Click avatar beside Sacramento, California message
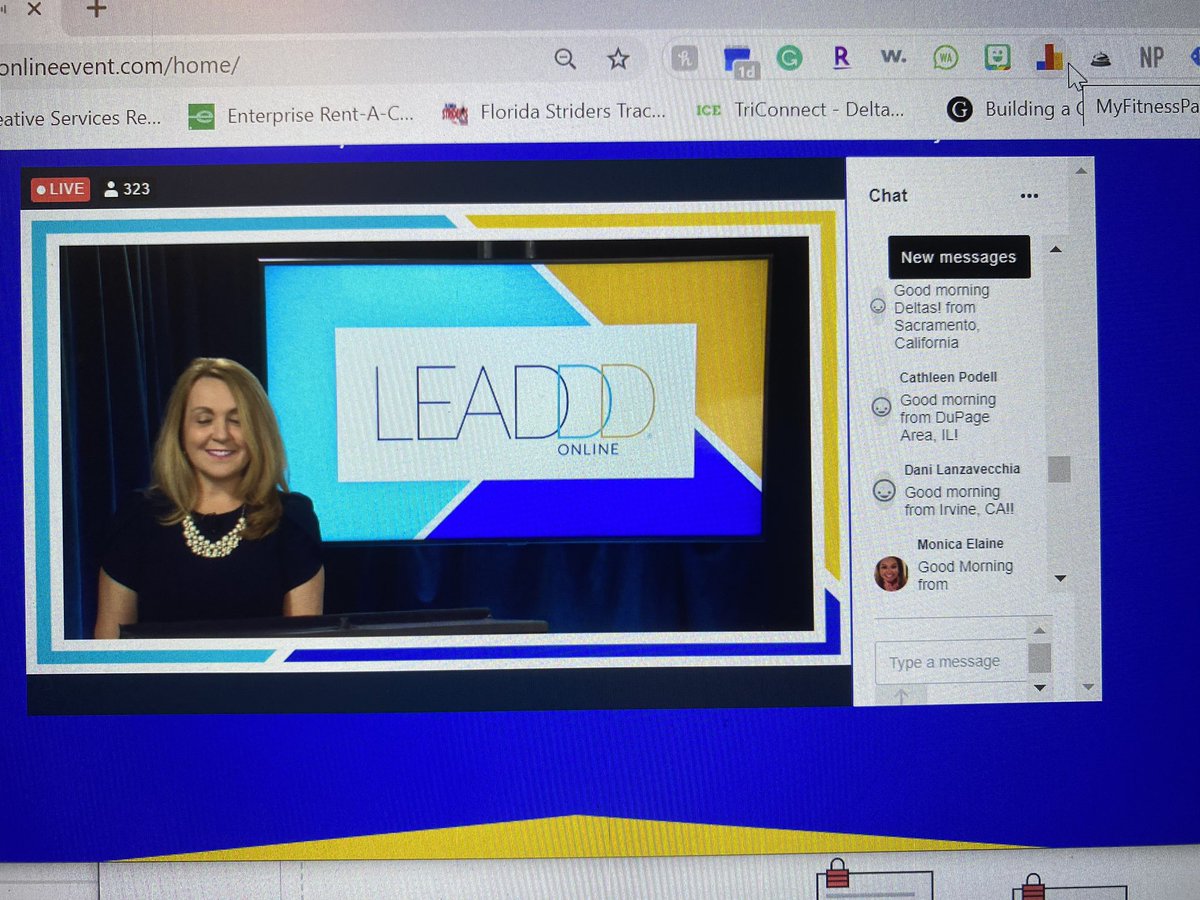Viewport: 1200px width, 900px height. point(877,305)
